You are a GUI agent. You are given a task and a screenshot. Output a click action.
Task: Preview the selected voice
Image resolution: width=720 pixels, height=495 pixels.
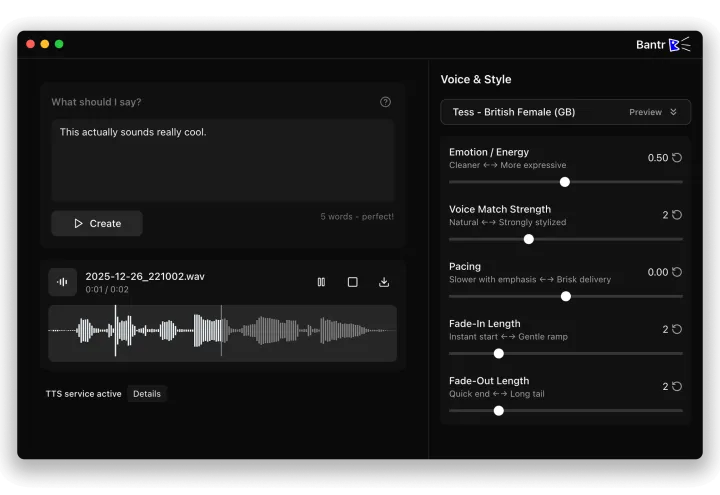click(x=645, y=112)
